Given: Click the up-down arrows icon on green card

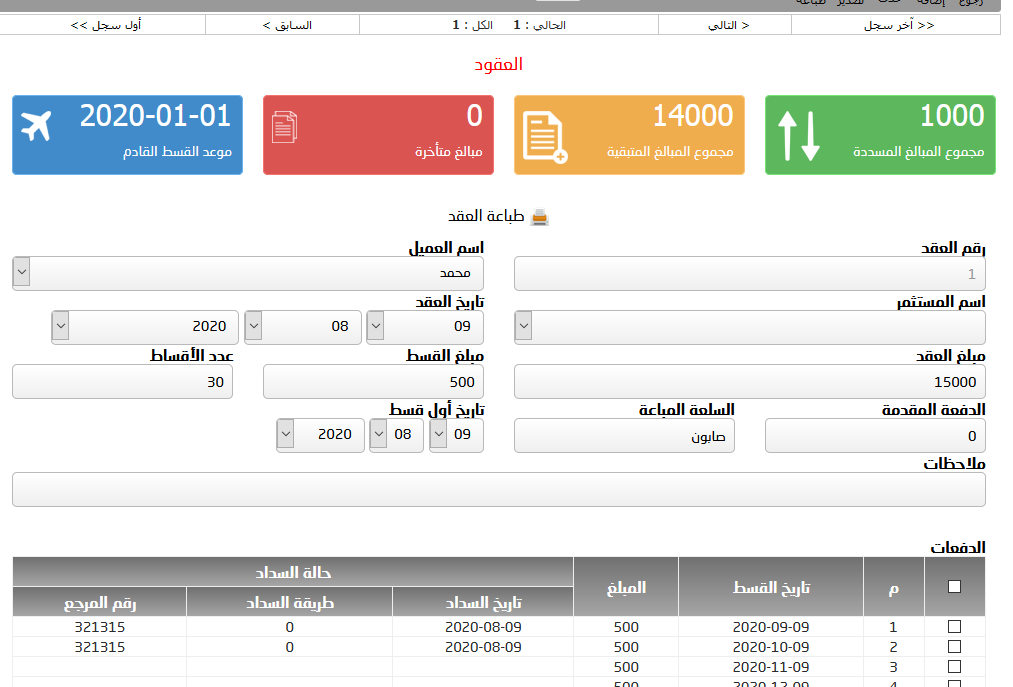Looking at the screenshot, I should point(798,136).
